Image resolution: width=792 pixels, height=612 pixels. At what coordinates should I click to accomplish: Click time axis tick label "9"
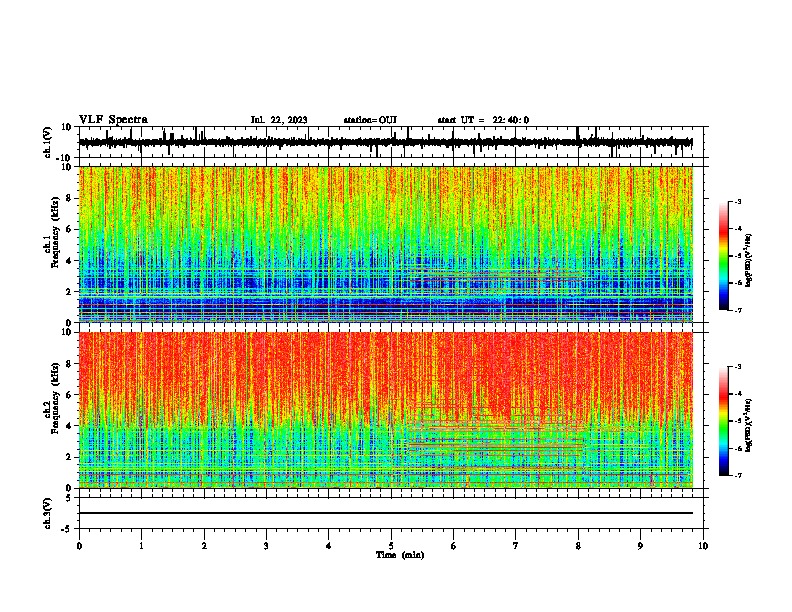[x=640, y=546]
